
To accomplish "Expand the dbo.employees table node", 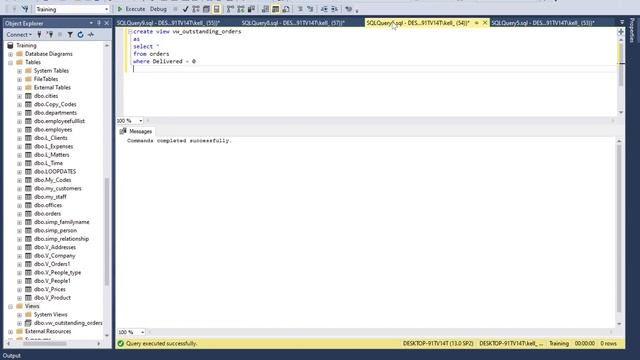I will pyautogui.click(x=19, y=130).
